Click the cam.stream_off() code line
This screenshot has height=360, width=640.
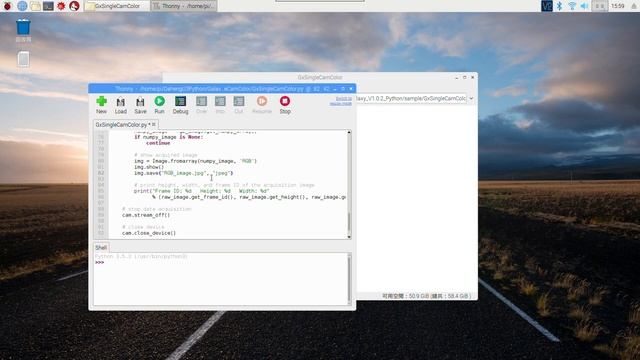click(x=146, y=215)
